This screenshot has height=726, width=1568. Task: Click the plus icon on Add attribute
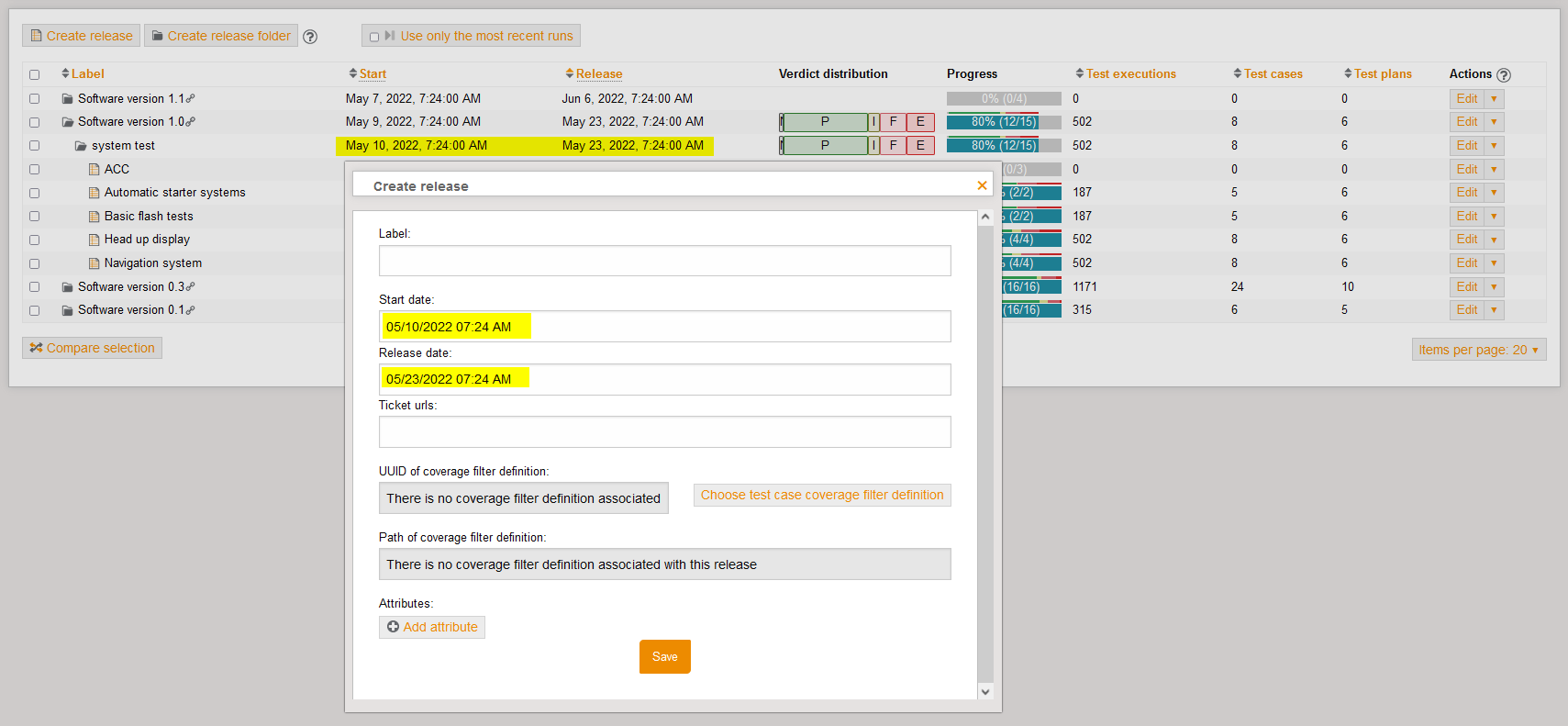[393, 627]
